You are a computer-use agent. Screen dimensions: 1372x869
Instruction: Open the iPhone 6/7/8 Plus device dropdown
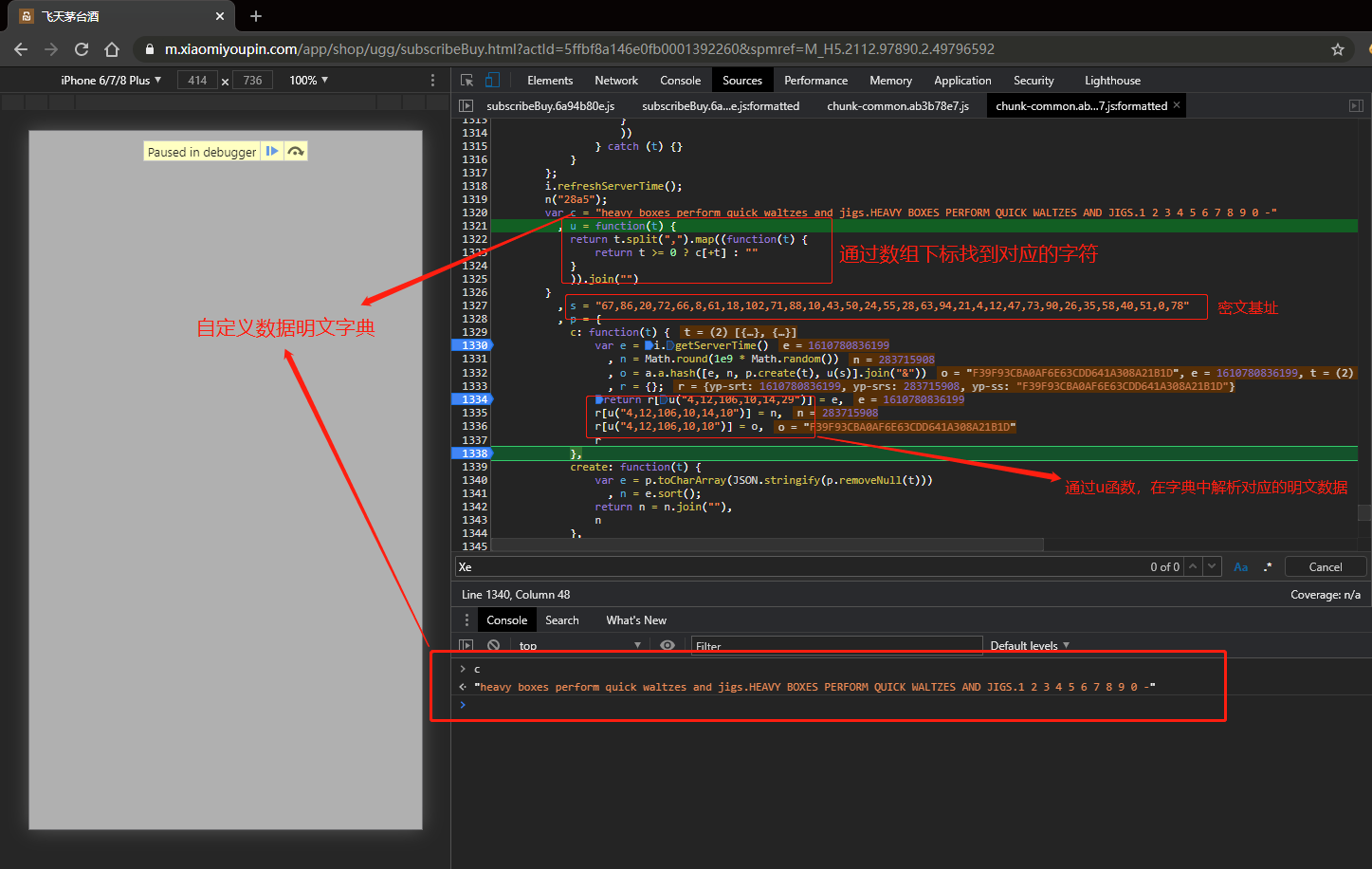tap(111, 81)
